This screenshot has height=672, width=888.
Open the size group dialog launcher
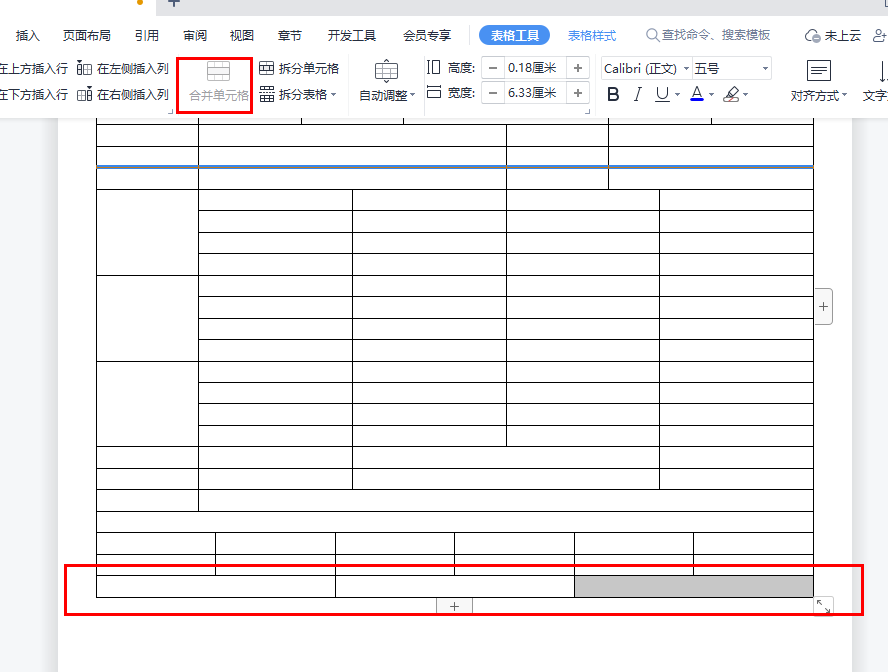[x=587, y=112]
